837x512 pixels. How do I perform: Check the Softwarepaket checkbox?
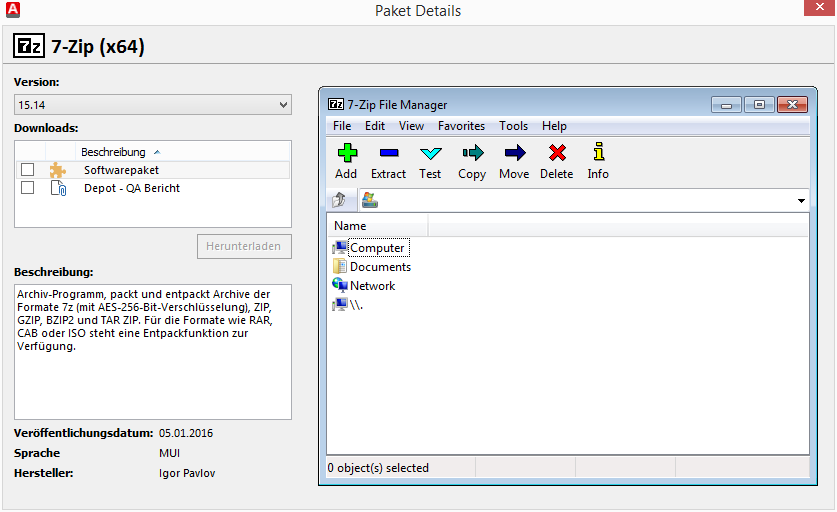point(28,170)
